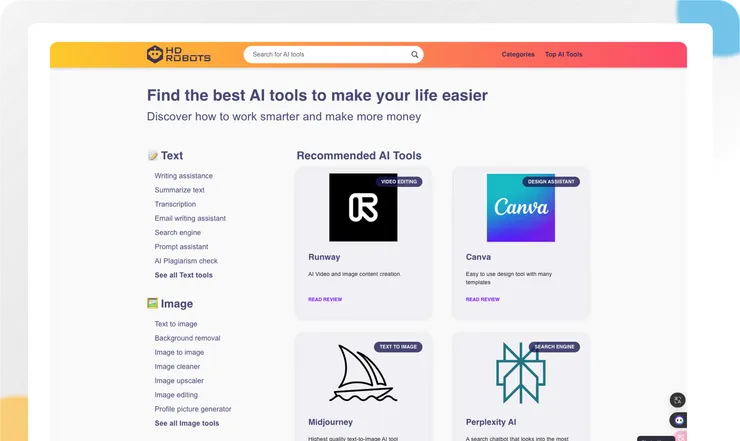Select the Writing assistance category

[183, 176]
